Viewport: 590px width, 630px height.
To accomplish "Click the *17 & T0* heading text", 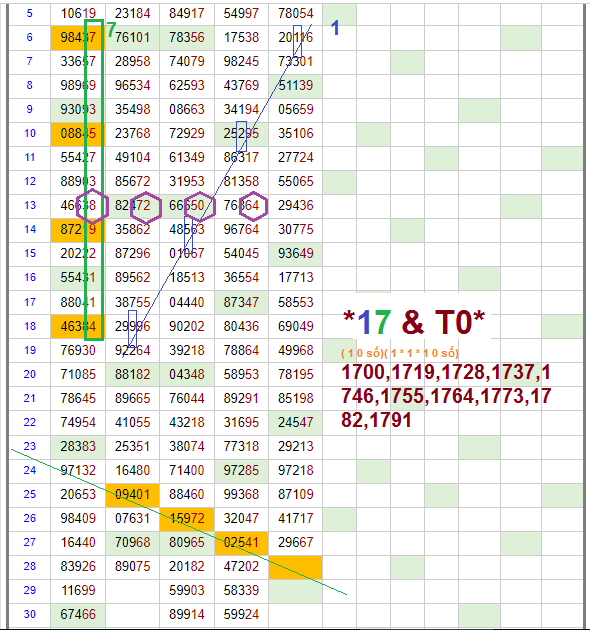I will click(414, 322).
